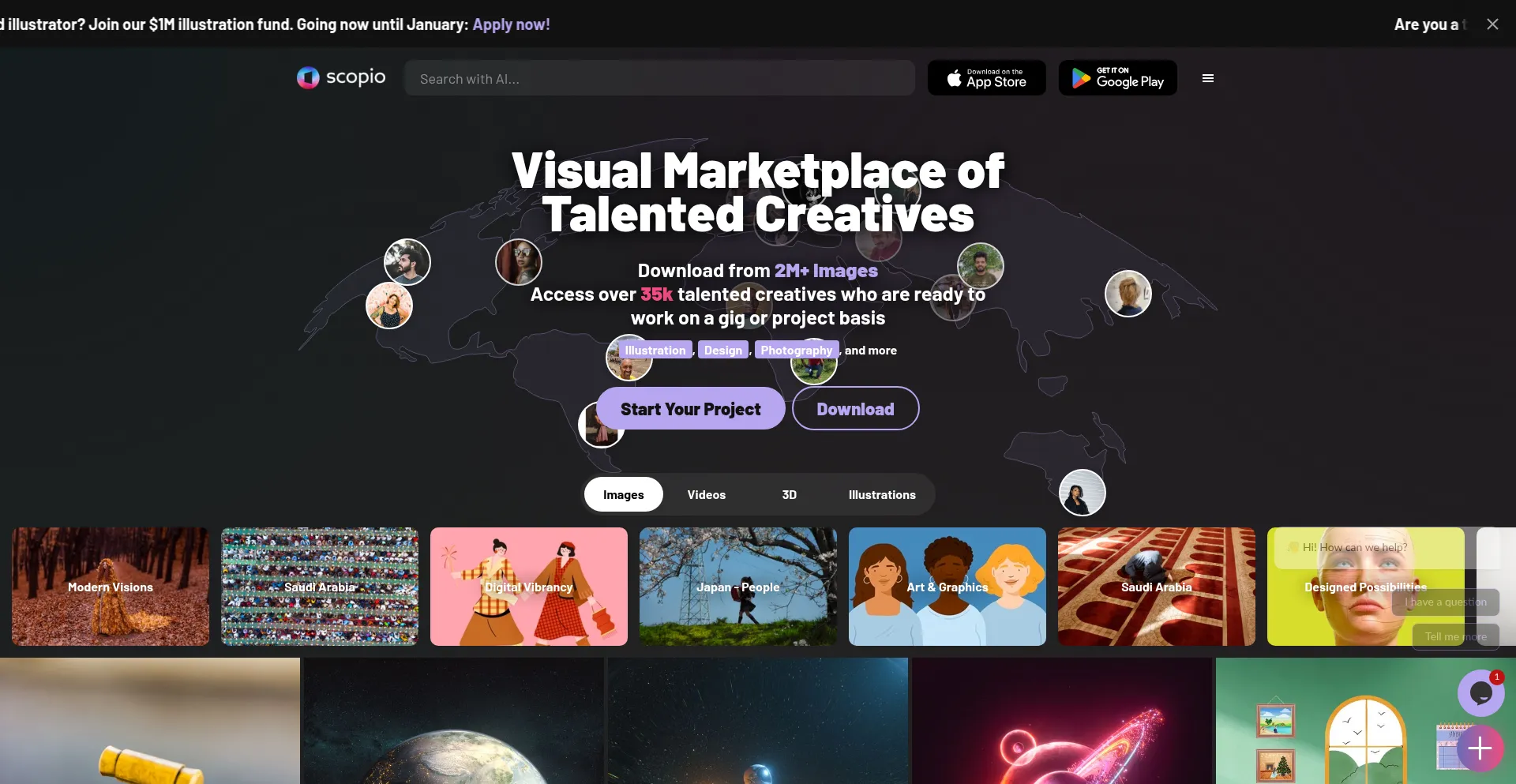The image size is (1516, 784).
Task: Open the hamburger menu icon
Action: [1207, 78]
